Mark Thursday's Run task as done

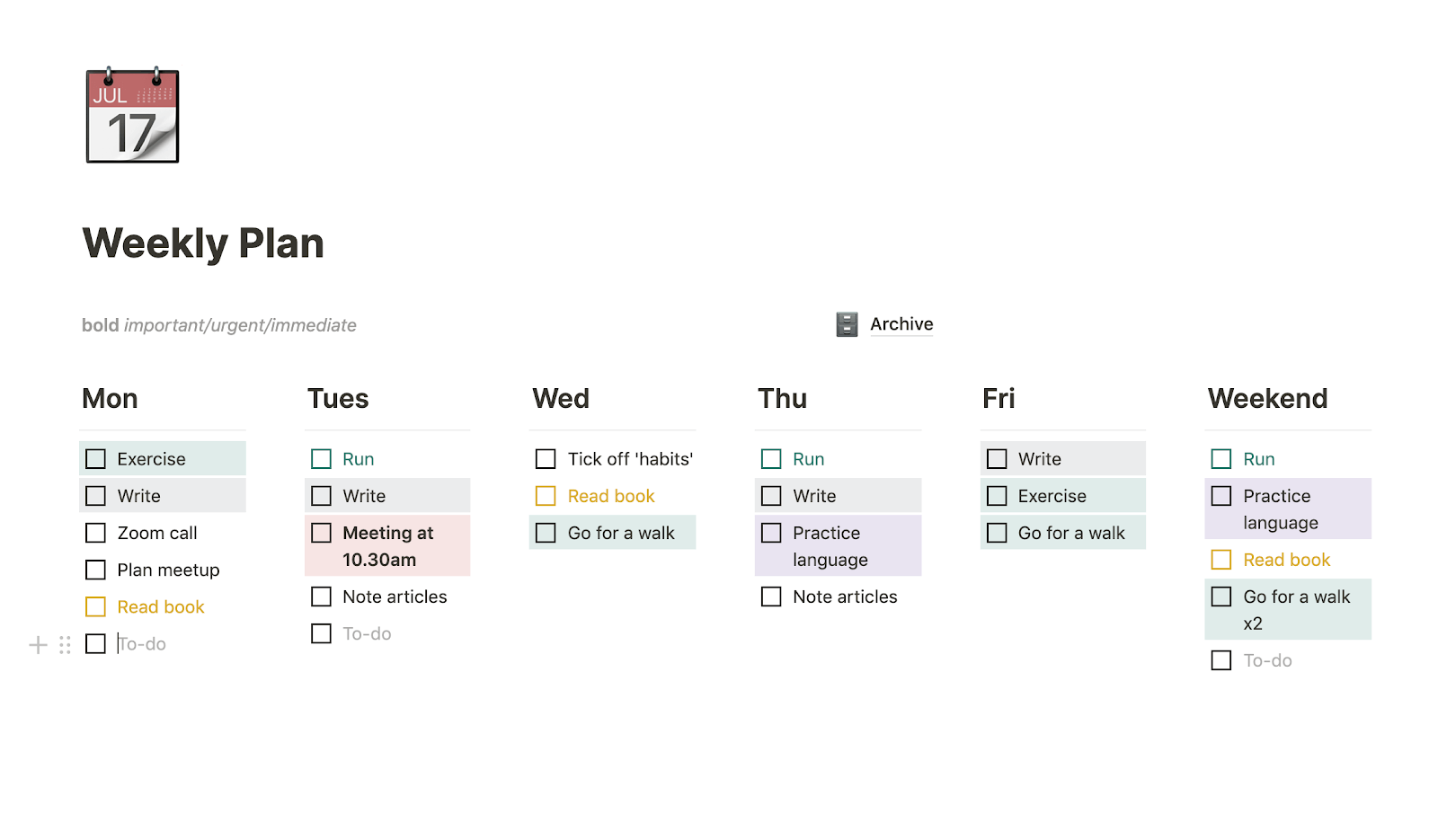pos(771,459)
